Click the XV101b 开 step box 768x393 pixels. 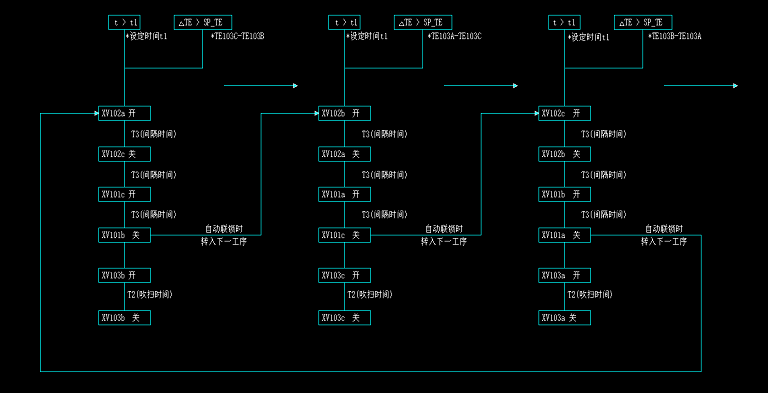(564, 195)
